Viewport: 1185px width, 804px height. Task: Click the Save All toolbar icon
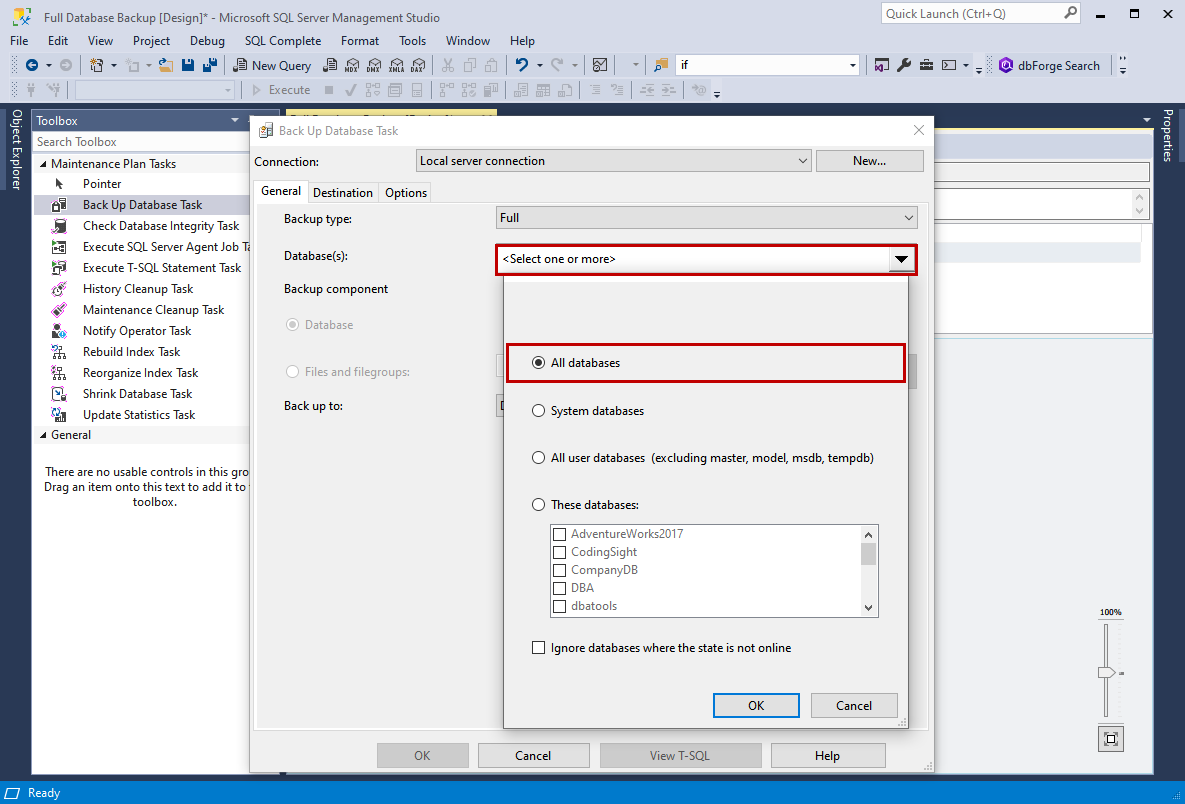tap(210, 66)
